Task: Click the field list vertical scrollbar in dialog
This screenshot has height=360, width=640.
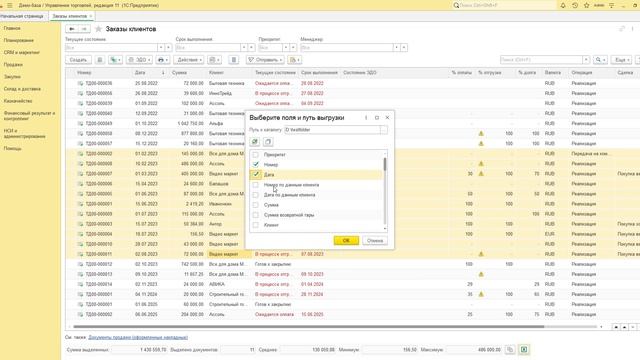Action: click(x=385, y=191)
